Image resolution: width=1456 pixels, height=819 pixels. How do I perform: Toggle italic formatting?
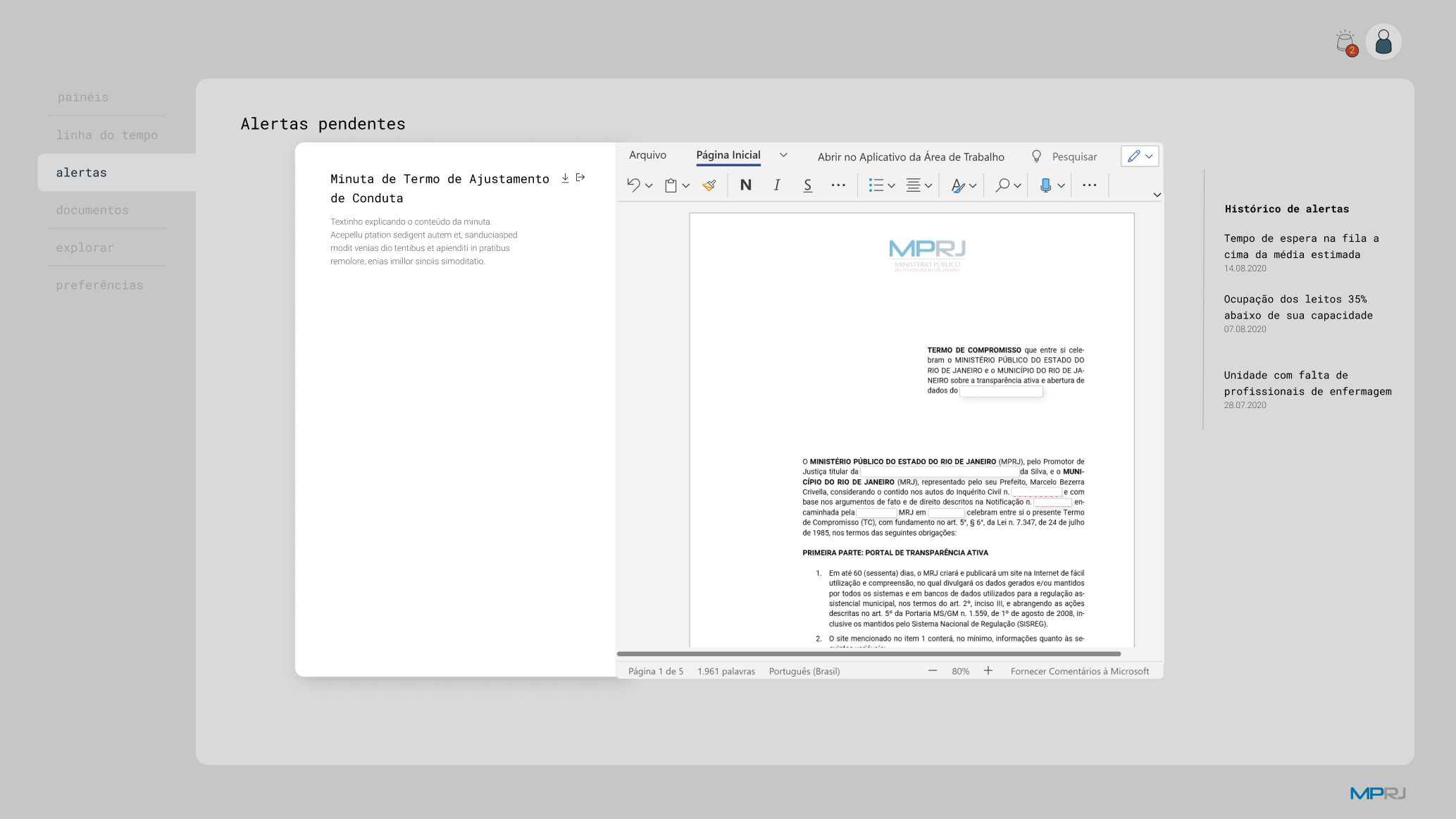coord(776,185)
